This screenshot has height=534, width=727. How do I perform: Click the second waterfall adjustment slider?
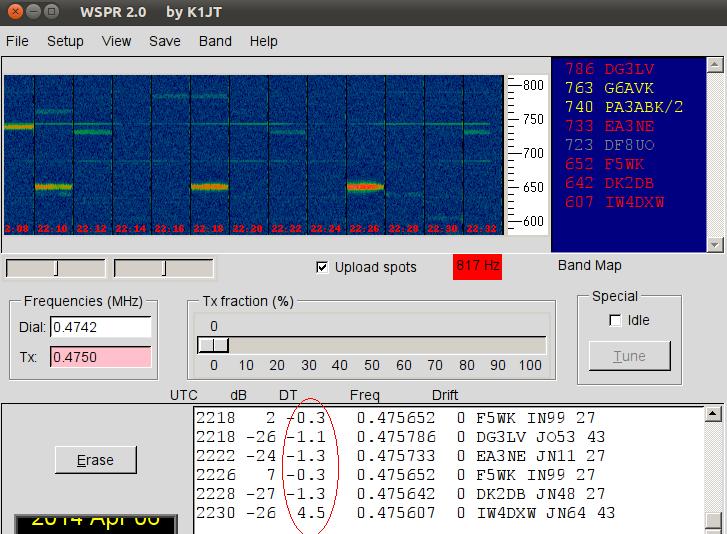coord(164,268)
